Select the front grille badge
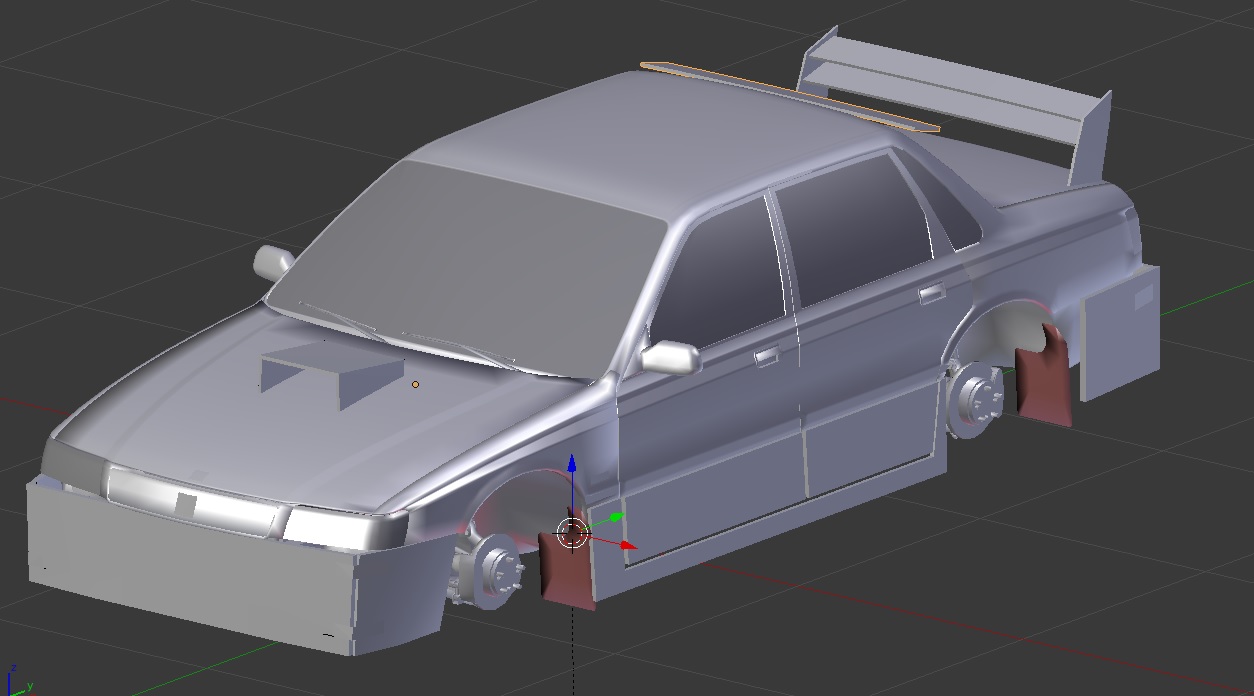The image size is (1254, 696). [x=185, y=505]
